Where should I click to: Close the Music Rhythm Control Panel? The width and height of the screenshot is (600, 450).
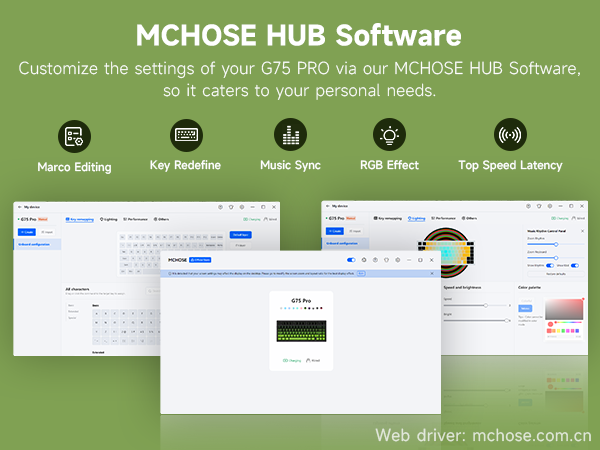pyautogui.click(x=583, y=230)
